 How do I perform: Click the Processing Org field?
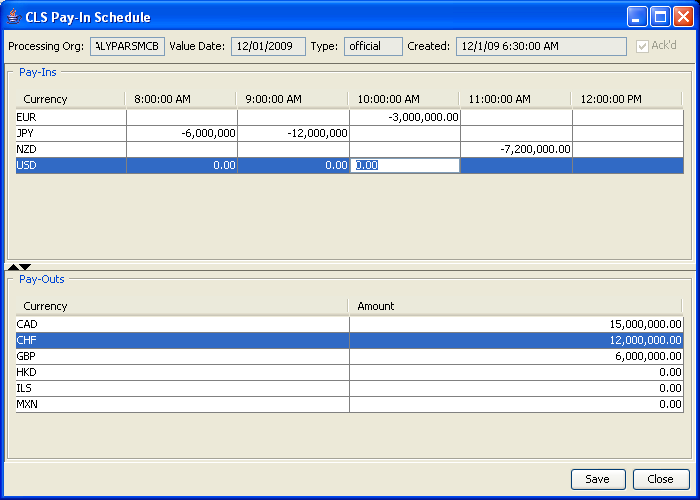(x=127, y=46)
